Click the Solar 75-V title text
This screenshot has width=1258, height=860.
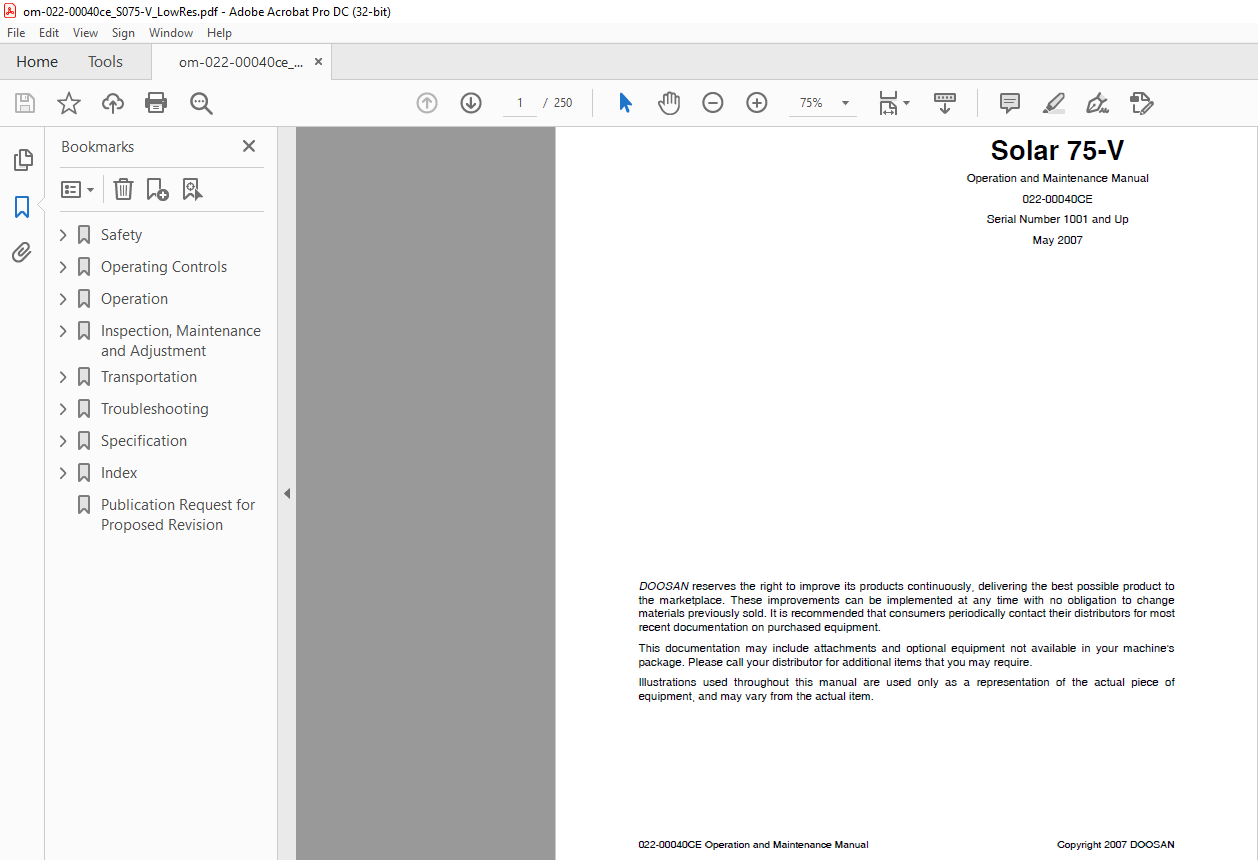pyautogui.click(x=1057, y=150)
